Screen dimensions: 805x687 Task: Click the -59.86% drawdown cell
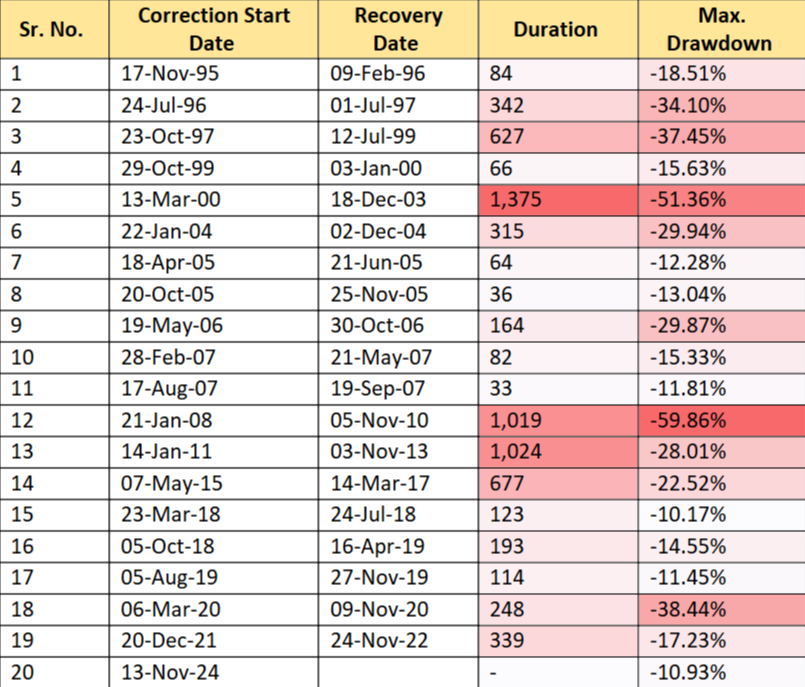coord(720,421)
